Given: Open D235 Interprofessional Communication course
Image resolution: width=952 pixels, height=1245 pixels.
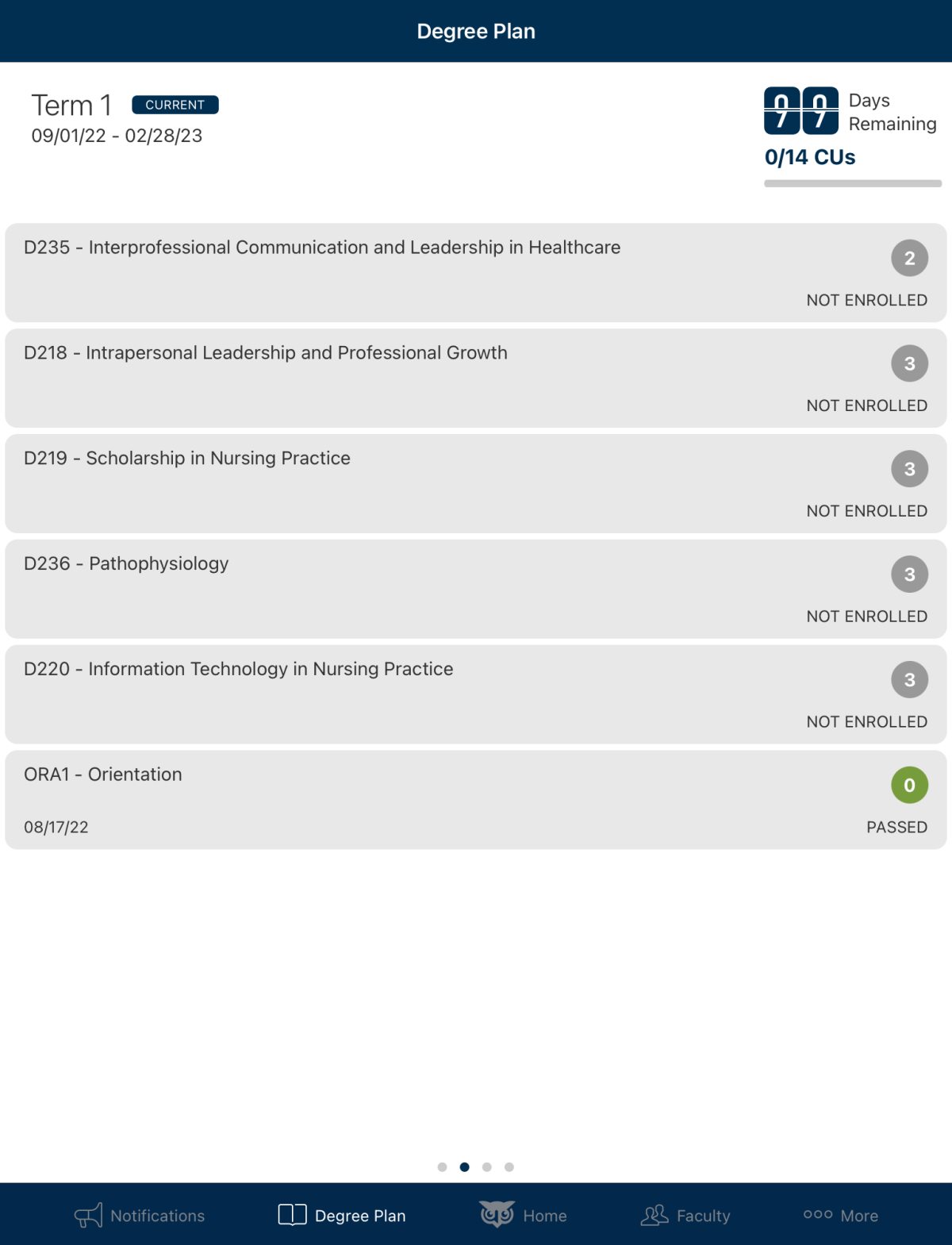Looking at the screenshot, I should 476,272.
